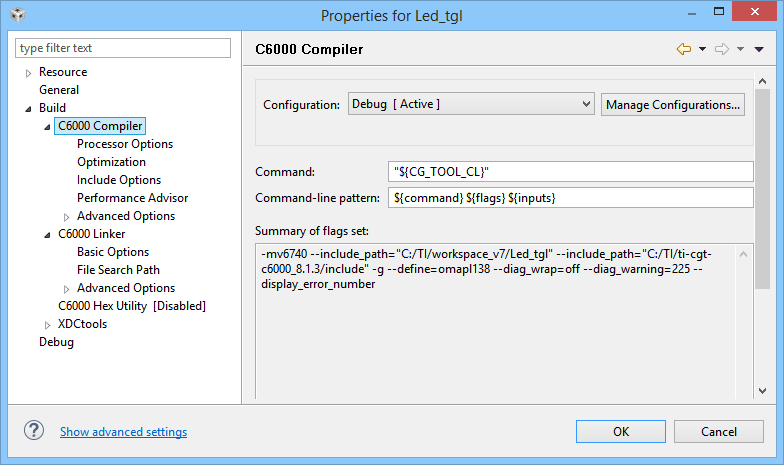Screen dimensions: 784x467
Task: Collapse the C6000 Linker node
Action: (47, 234)
